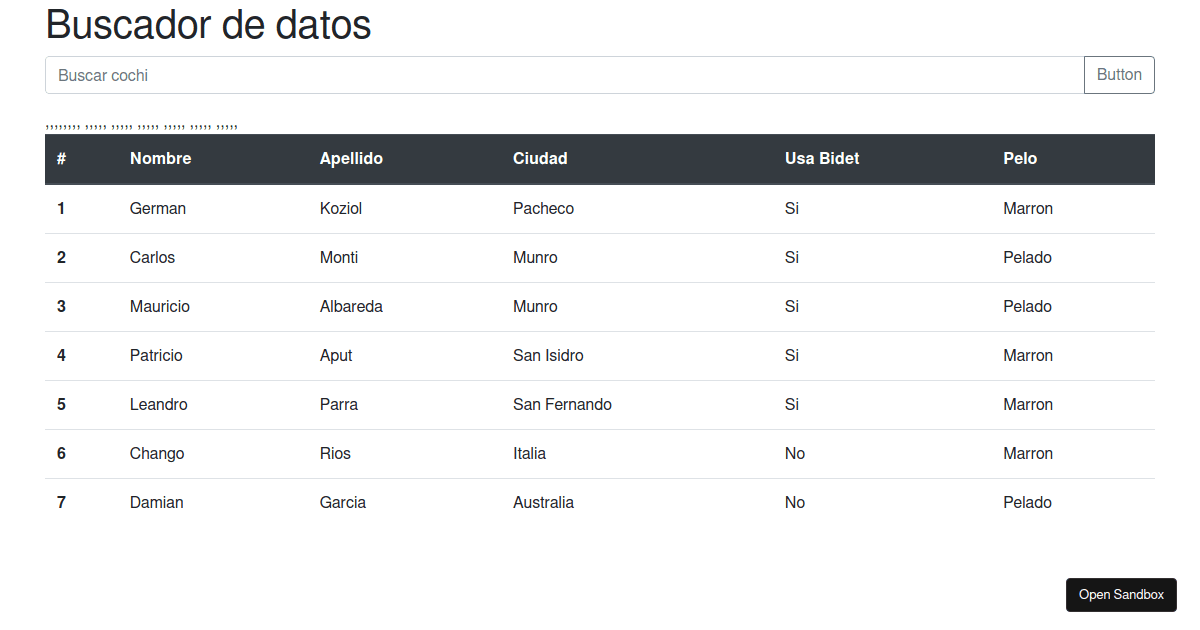Select the Albareda surname cell
The width and height of the screenshot is (1200, 630).
(351, 306)
